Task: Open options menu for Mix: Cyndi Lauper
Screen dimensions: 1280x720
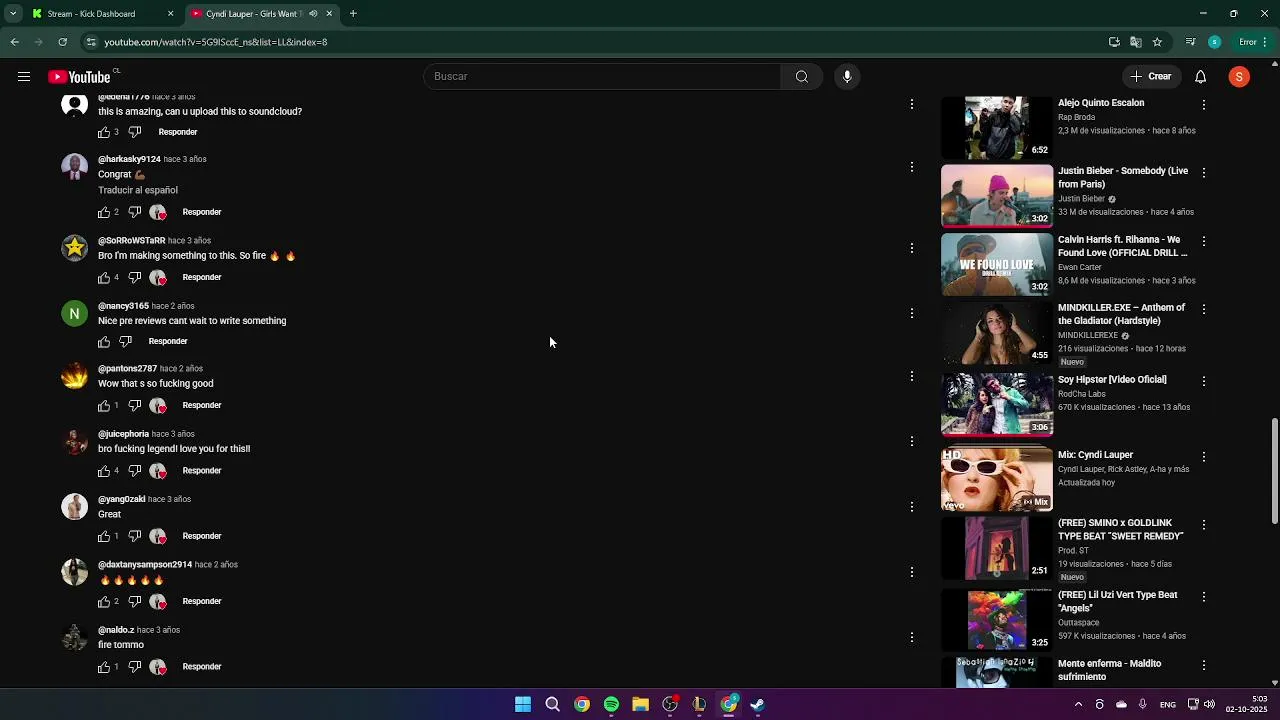Action: [1203, 457]
